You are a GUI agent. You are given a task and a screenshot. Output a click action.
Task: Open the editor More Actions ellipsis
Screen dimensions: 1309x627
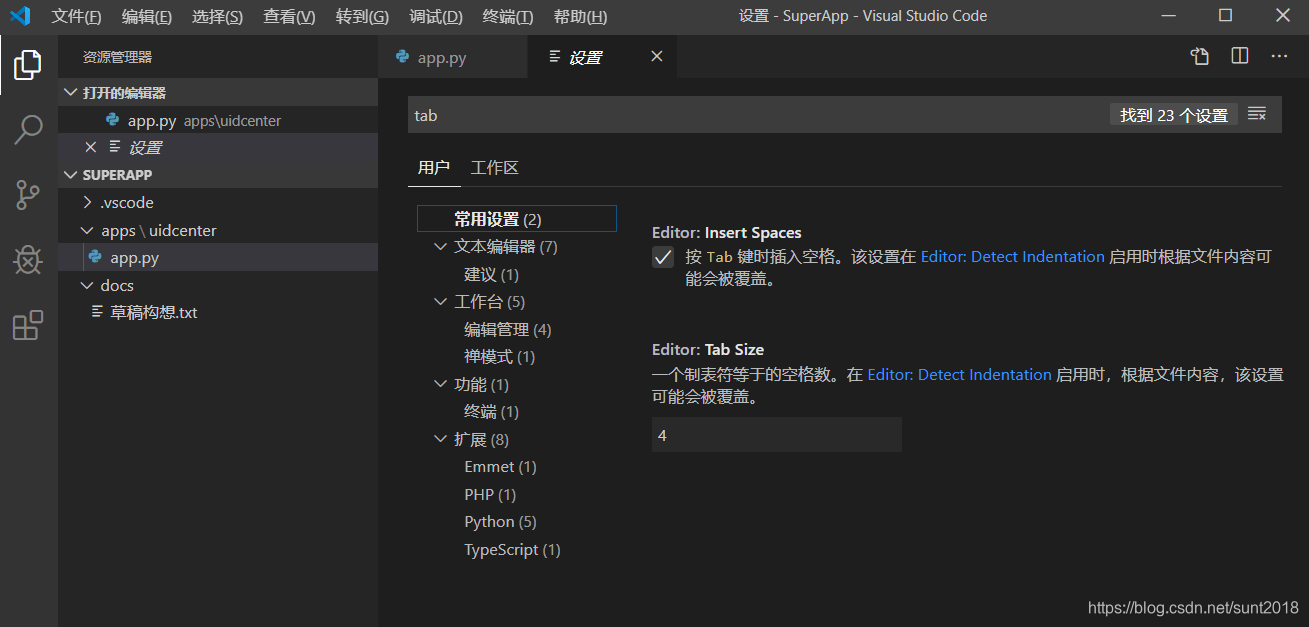(1279, 57)
